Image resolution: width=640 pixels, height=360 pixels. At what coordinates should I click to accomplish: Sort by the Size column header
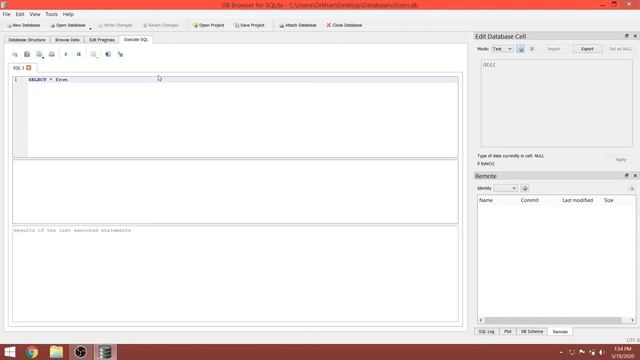(x=609, y=200)
